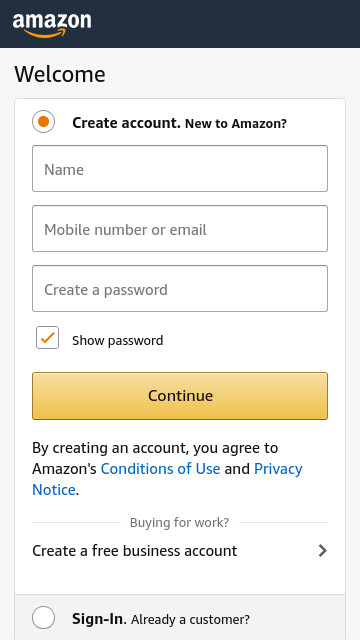
Task: Click the 'Show password' label text
Action: point(118,340)
